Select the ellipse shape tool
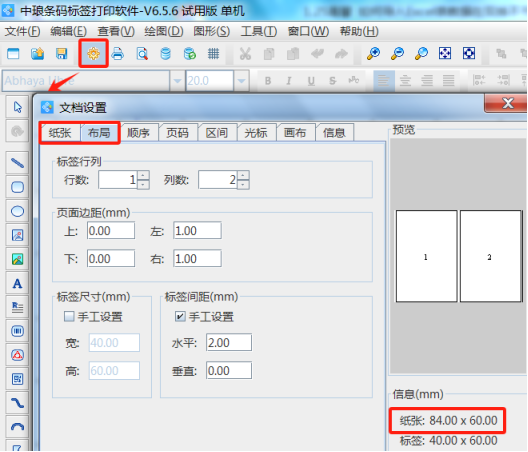The width and height of the screenshot is (528, 452). point(17,212)
